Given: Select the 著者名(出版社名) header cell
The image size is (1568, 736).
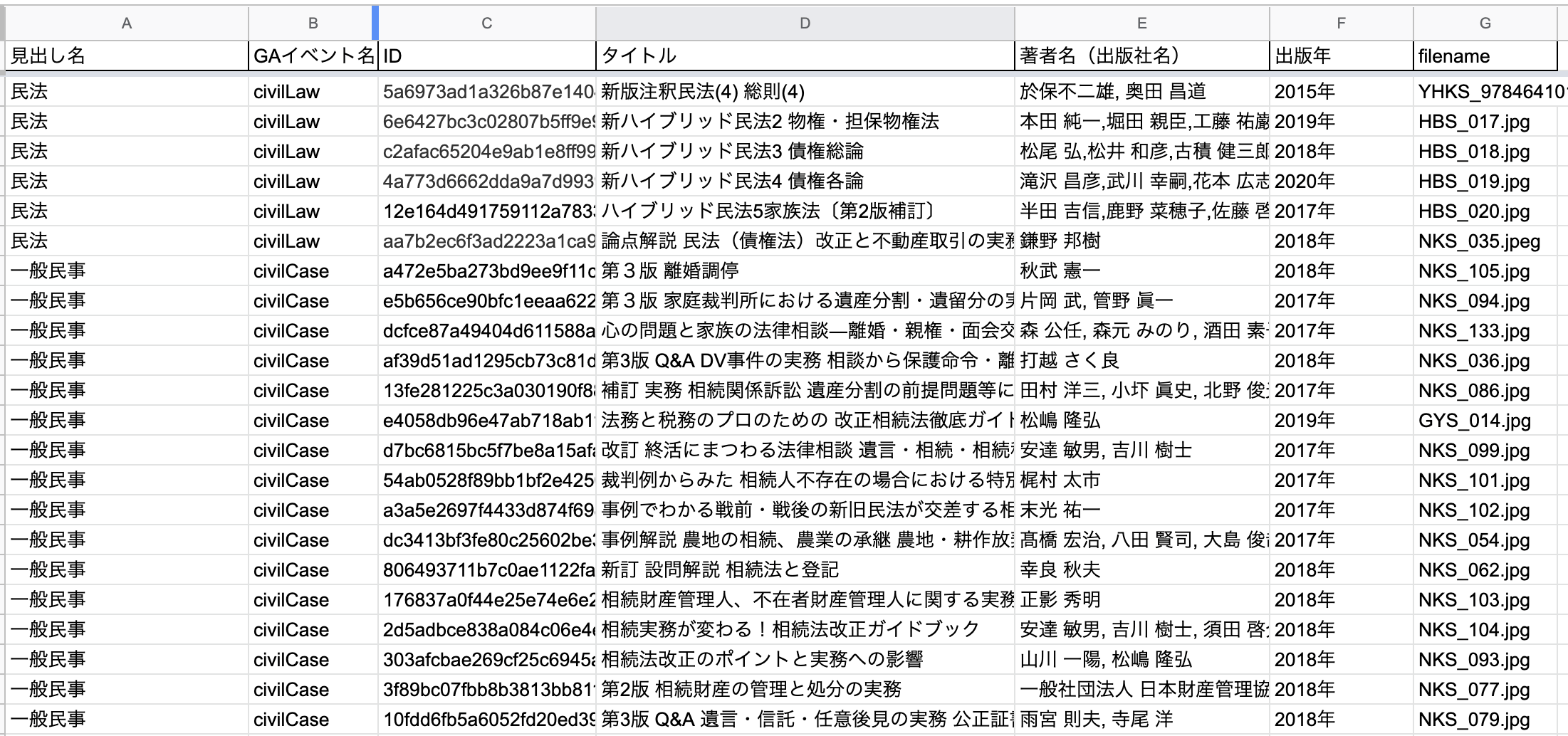Looking at the screenshot, I should point(1141,56).
